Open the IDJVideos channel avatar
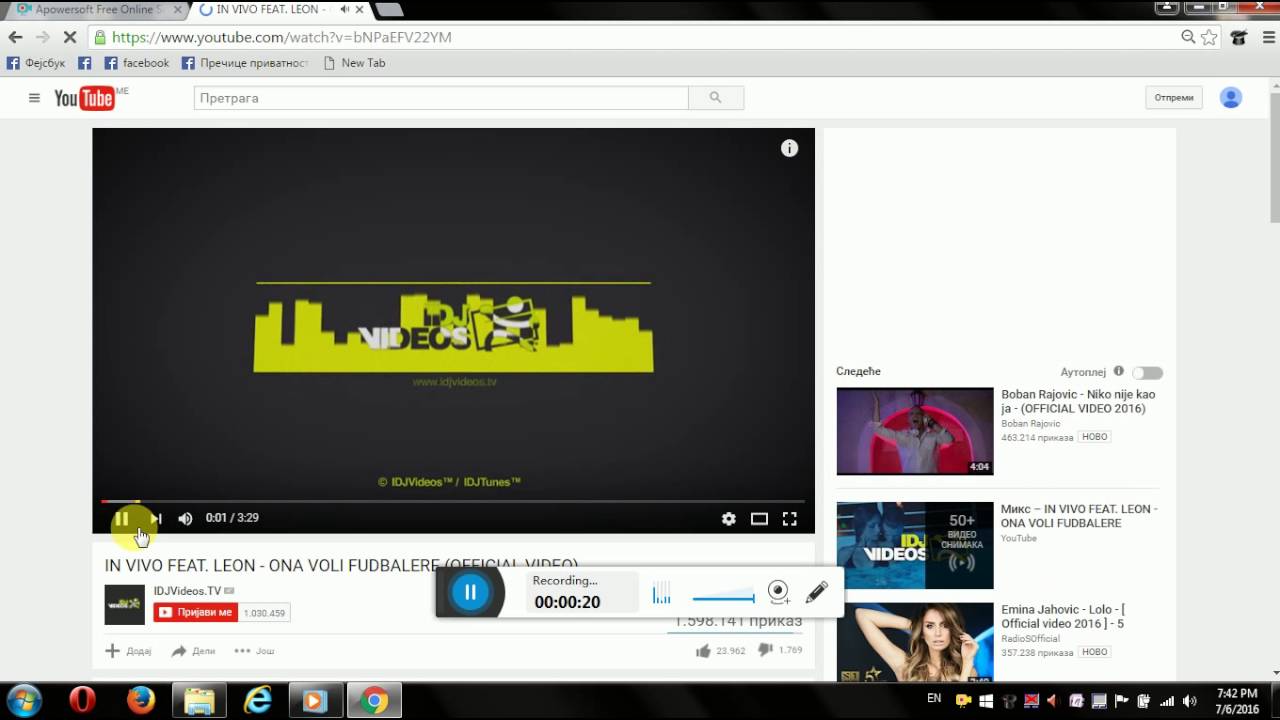The image size is (1280, 720). (125, 605)
